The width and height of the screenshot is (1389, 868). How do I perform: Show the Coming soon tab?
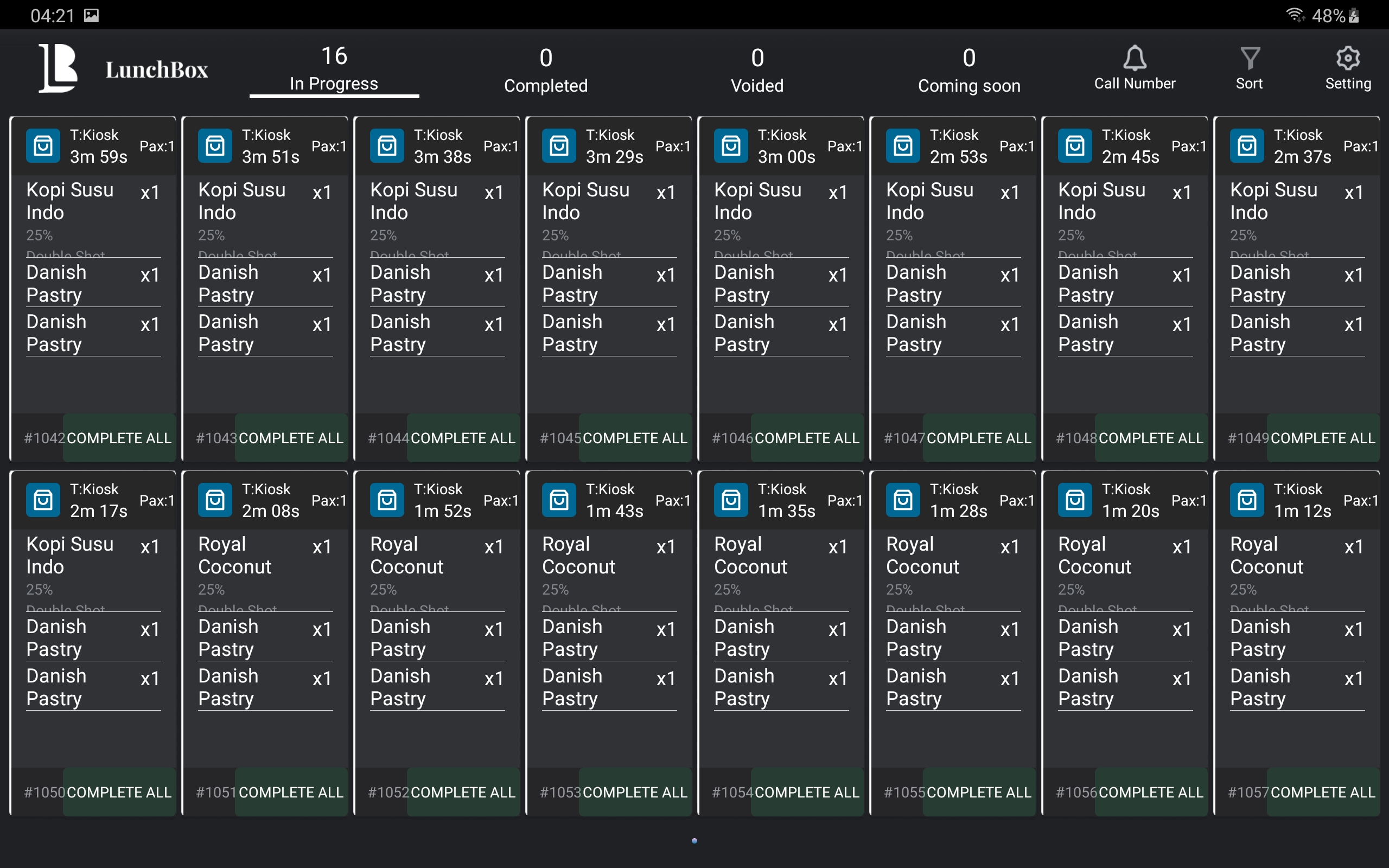(969, 70)
